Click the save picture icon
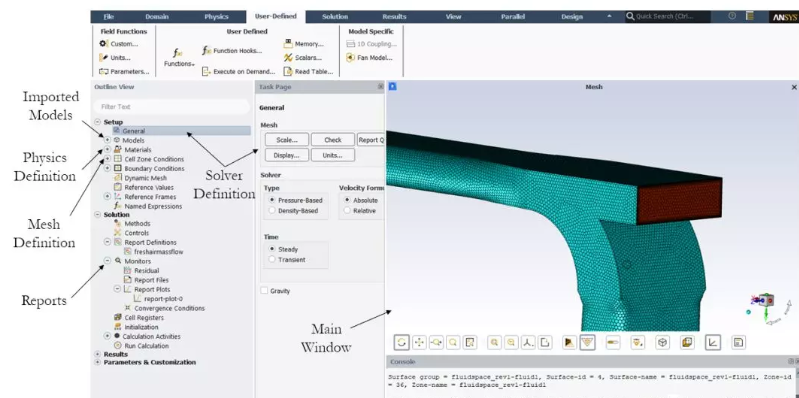 (738, 342)
